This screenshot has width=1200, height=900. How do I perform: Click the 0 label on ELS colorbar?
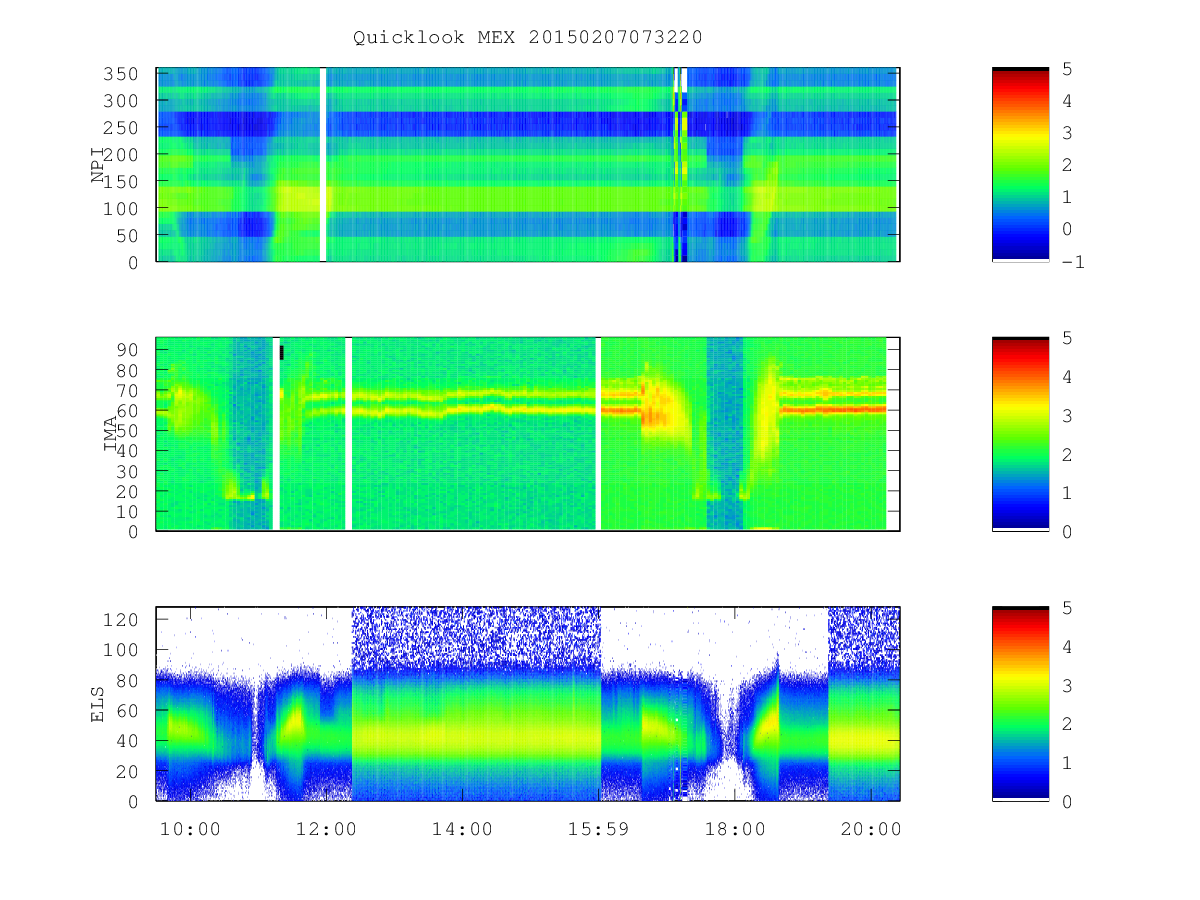tap(1069, 801)
